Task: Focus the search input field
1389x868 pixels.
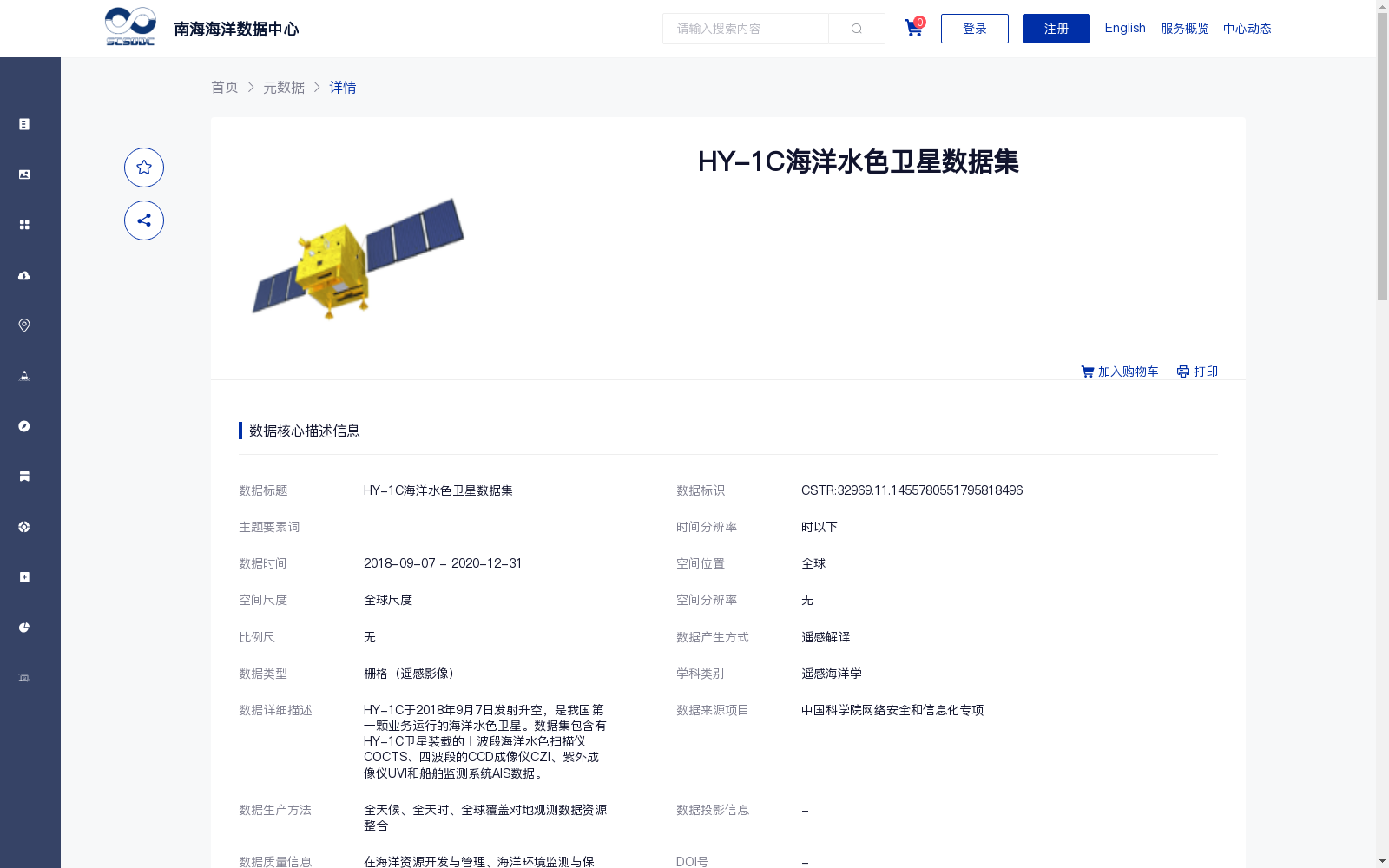Action: click(746, 29)
